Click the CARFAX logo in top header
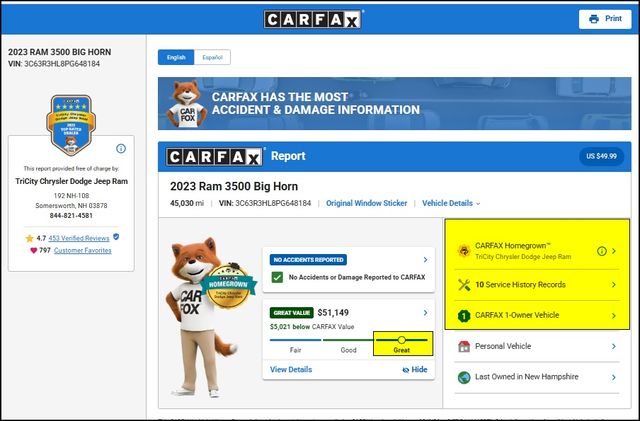 pyautogui.click(x=313, y=19)
